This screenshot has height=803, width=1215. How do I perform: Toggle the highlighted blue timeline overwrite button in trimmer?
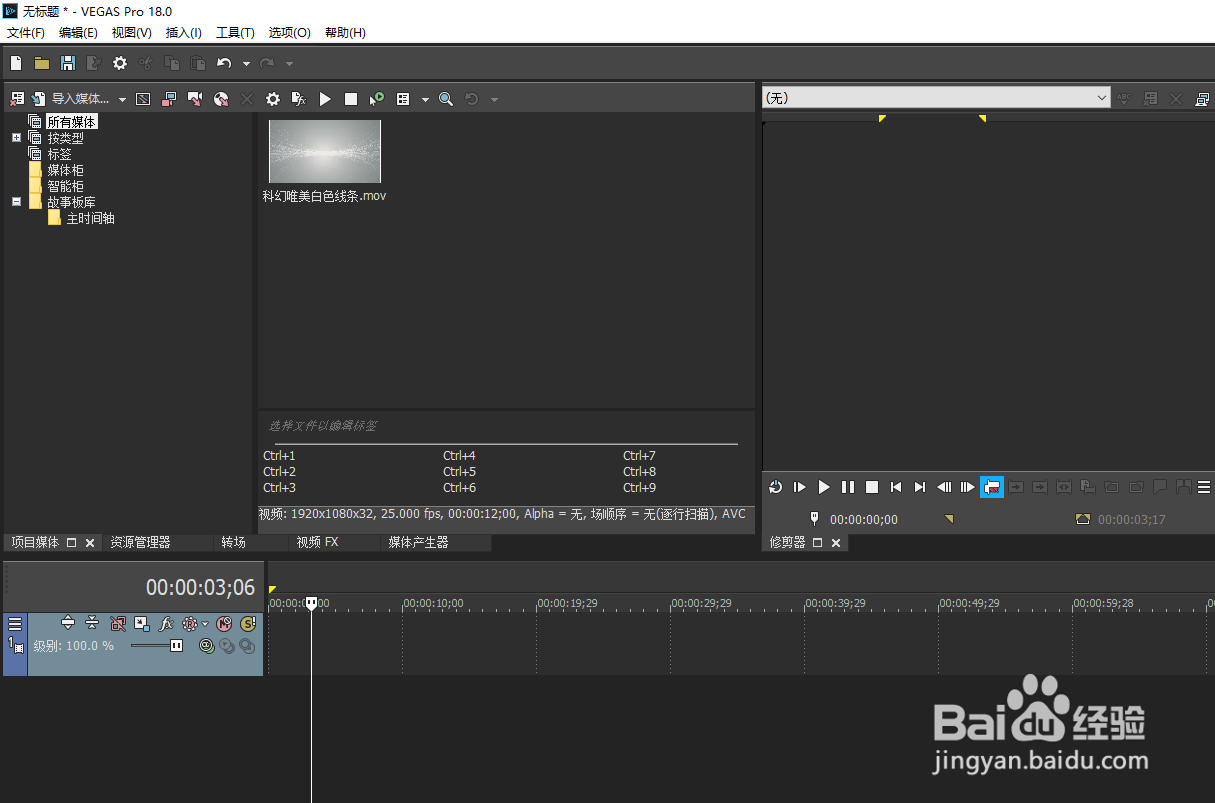[x=992, y=487]
